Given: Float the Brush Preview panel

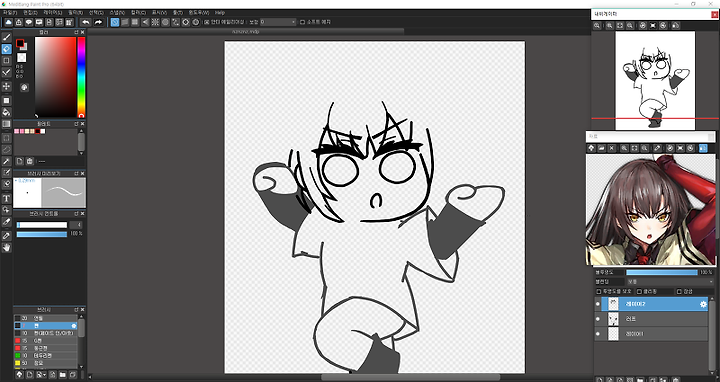Looking at the screenshot, I should click(76, 174).
